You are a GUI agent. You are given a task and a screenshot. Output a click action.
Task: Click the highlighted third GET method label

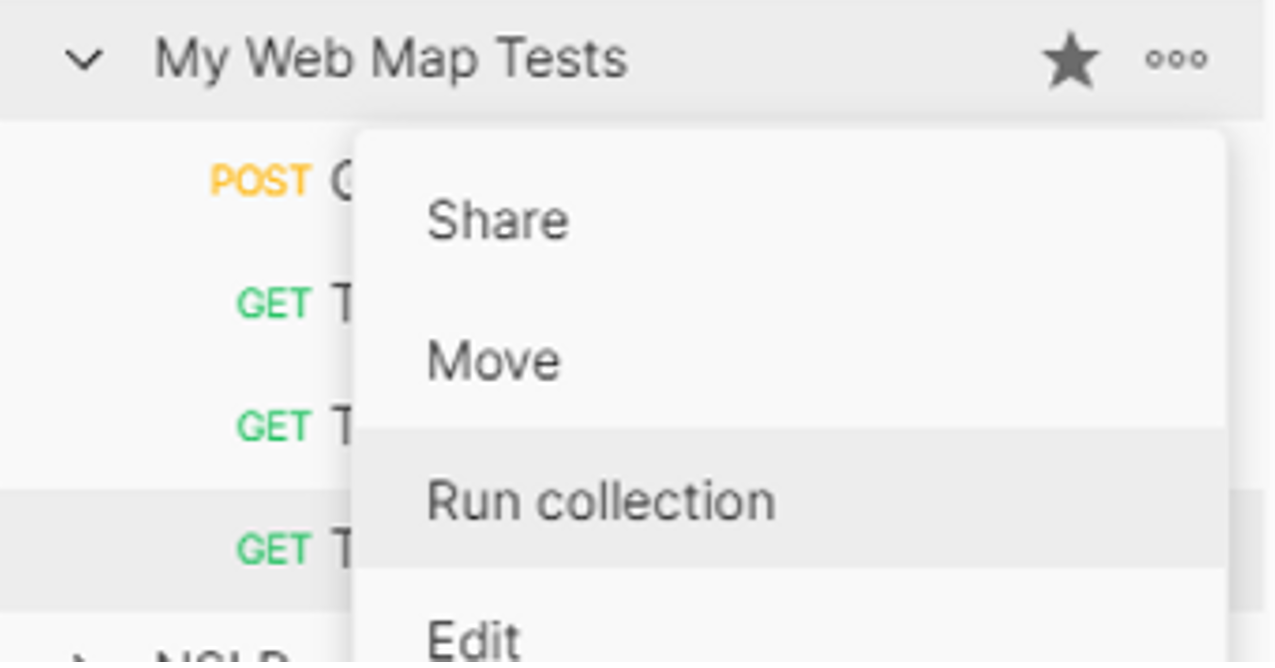click(x=273, y=549)
